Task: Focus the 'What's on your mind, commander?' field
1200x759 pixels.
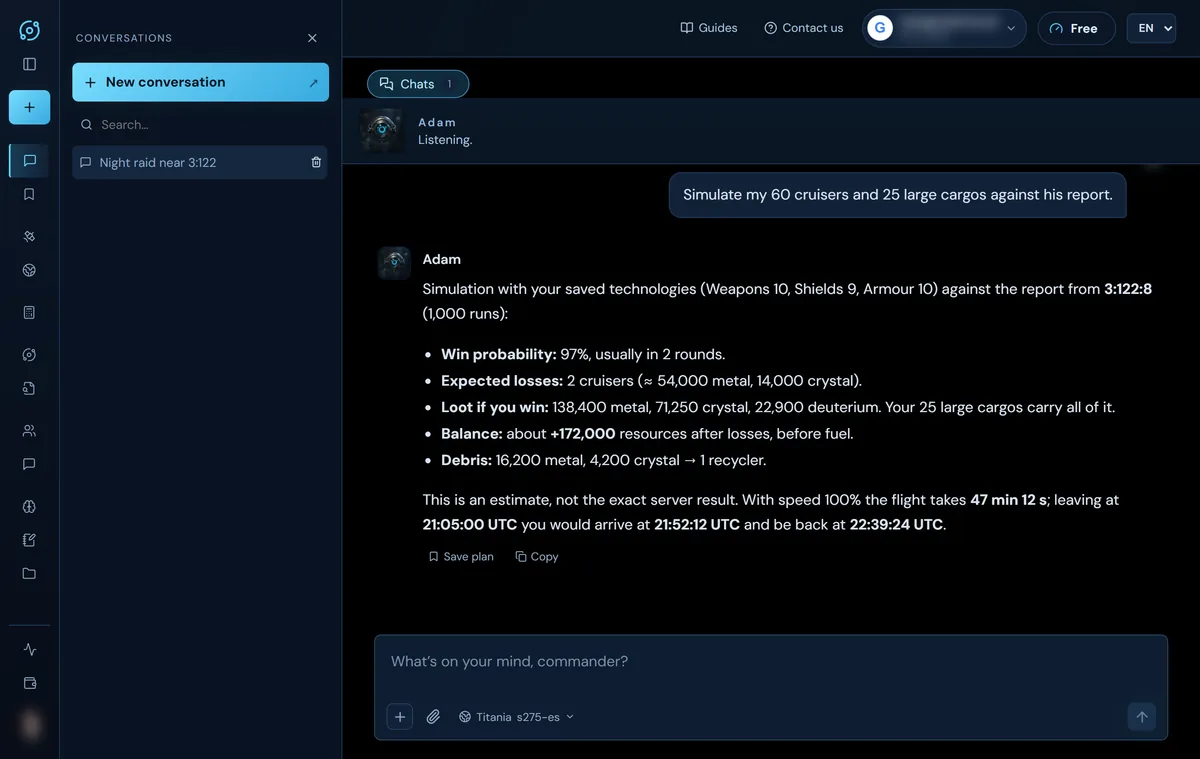Action: pos(771,662)
